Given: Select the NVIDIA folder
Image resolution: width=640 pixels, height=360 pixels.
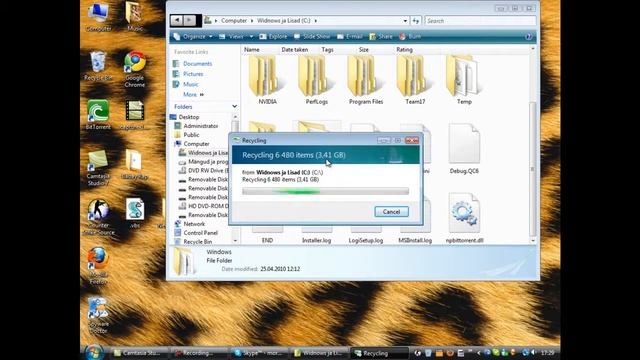Looking at the screenshot, I should (x=267, y=81).
